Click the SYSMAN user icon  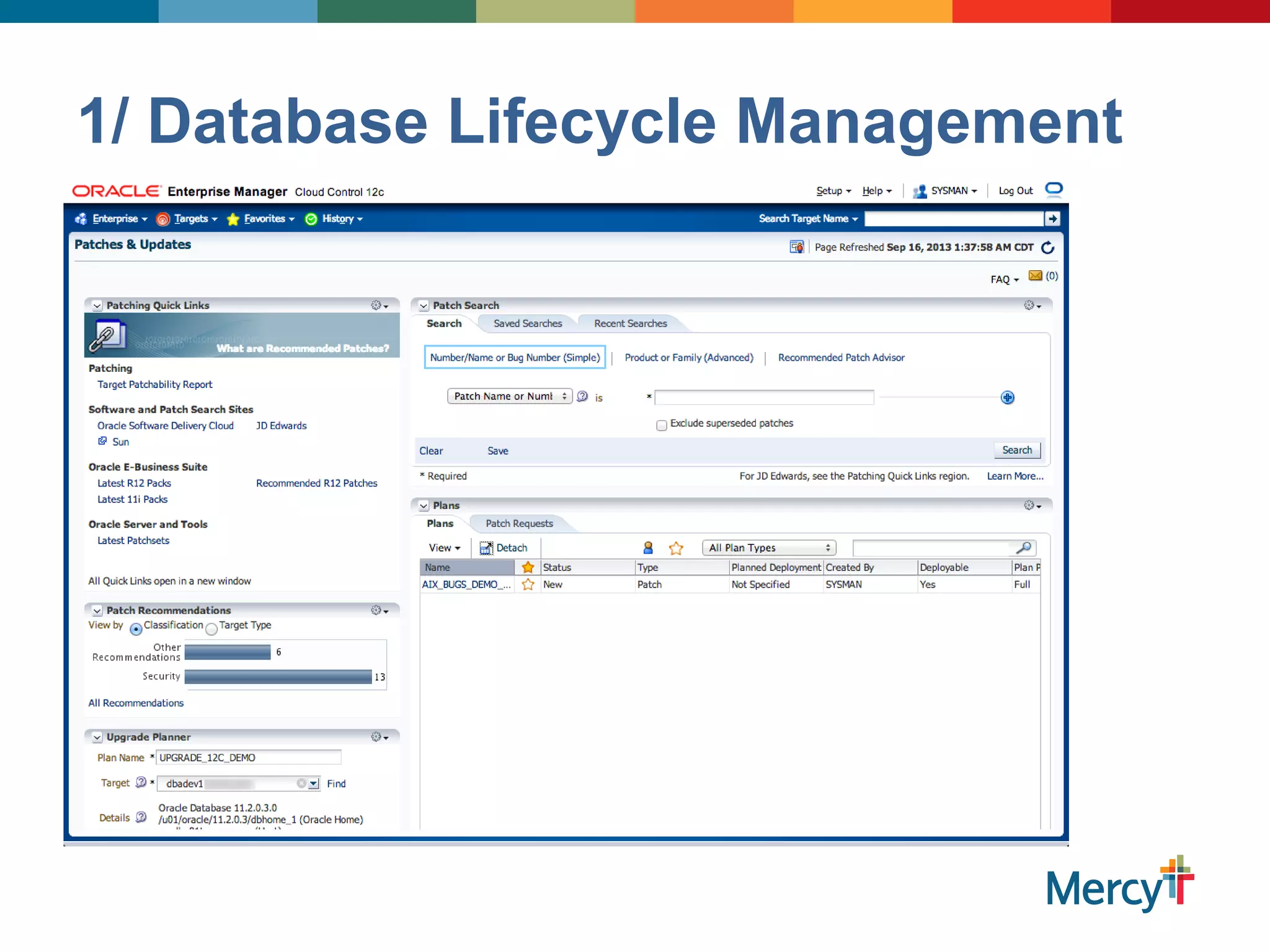[x=920, y=191]
